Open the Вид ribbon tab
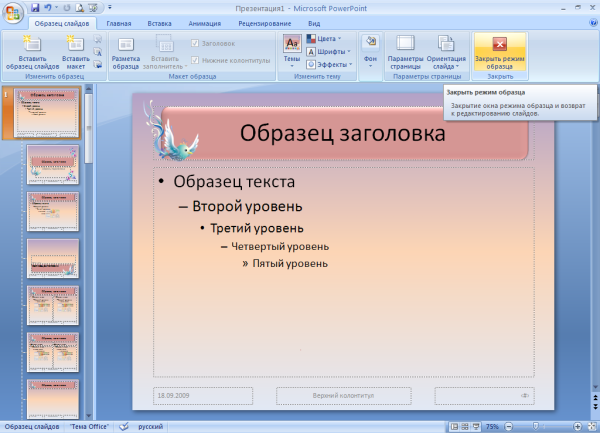The width and height of the screenshot is (600, 433). point(314,23)
